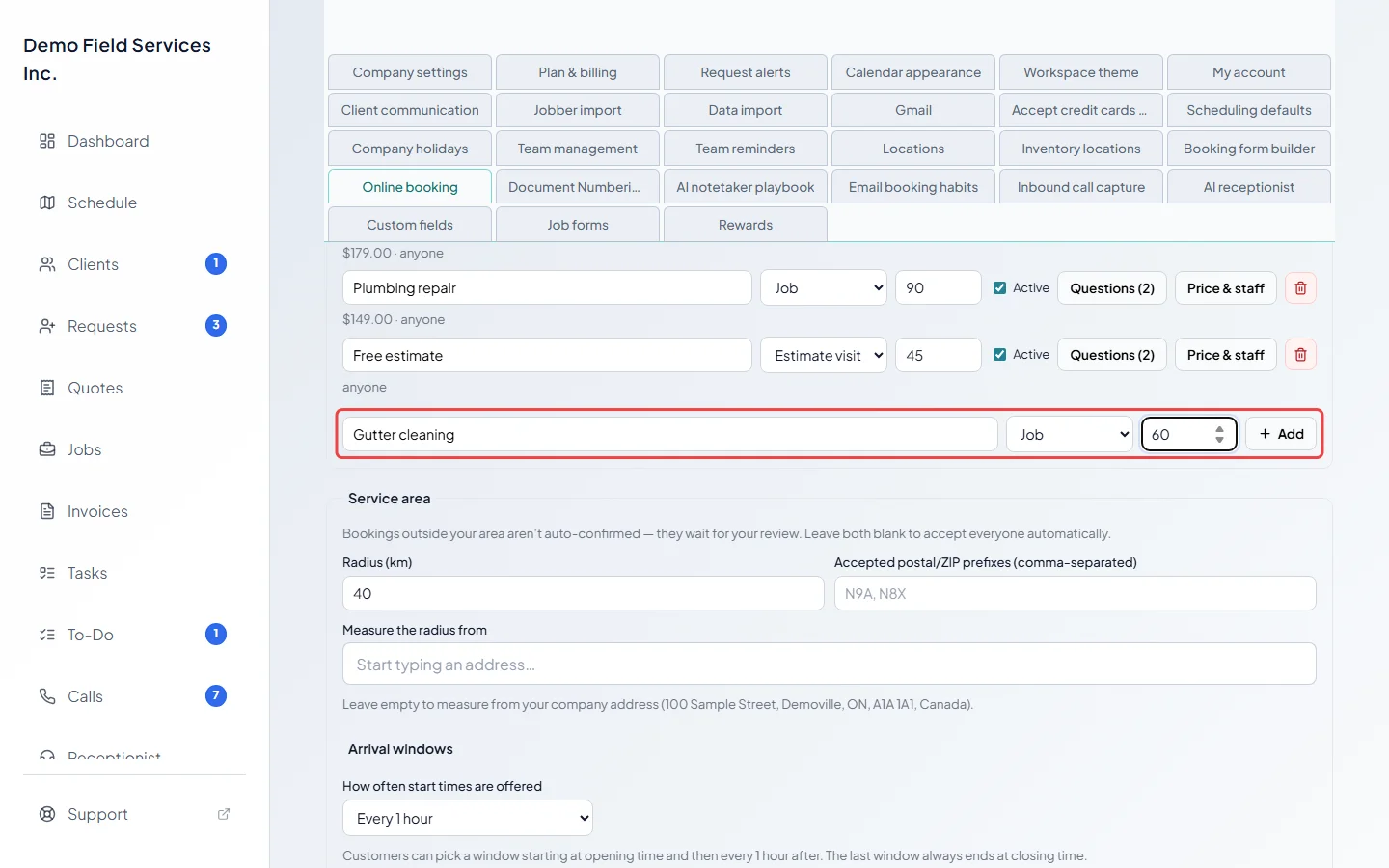
Task: Toggle Active checkbox for Free estimate
Action: tap(1000, 355)
